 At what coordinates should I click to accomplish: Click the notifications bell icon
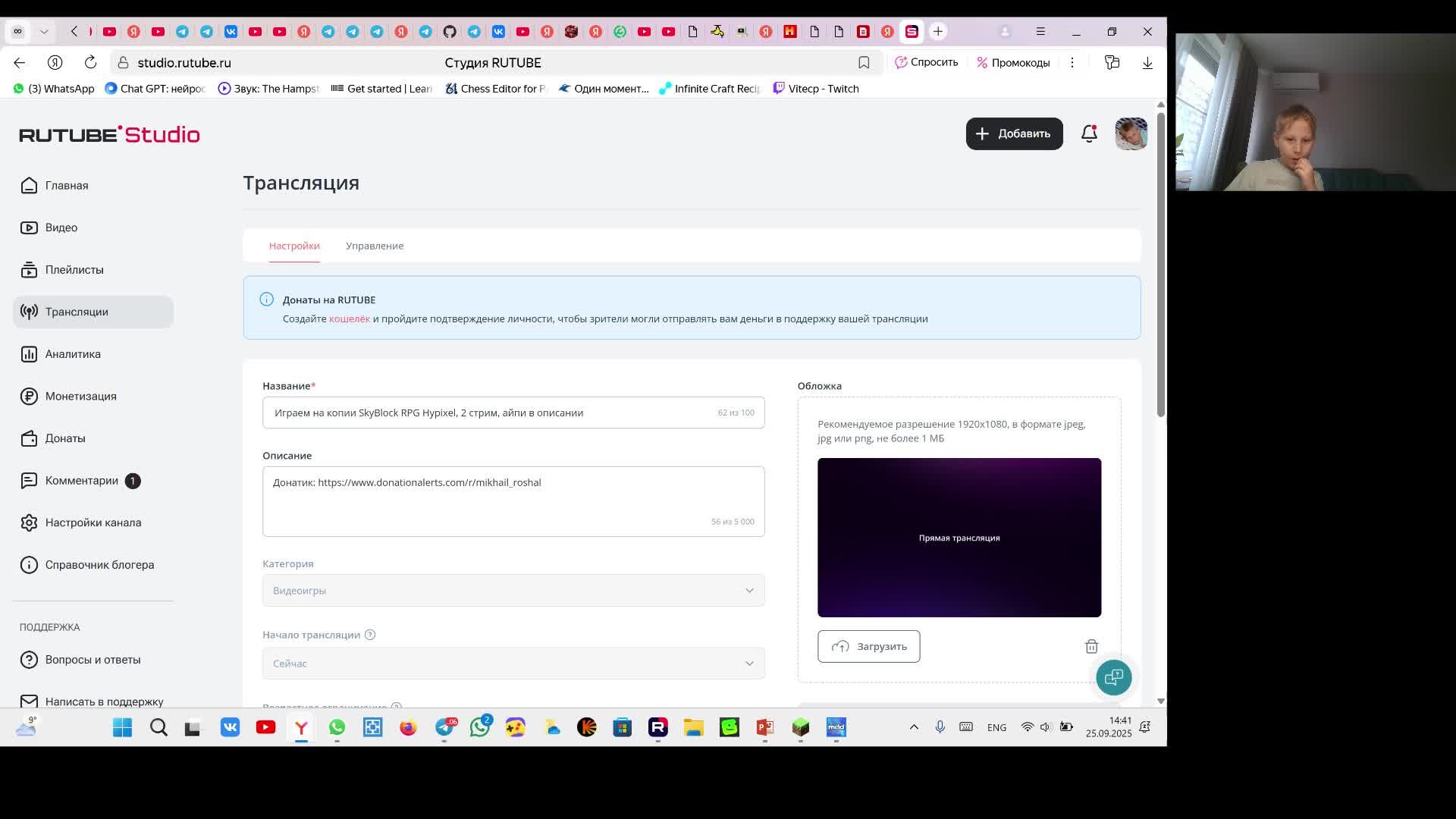click(1089, 133)
